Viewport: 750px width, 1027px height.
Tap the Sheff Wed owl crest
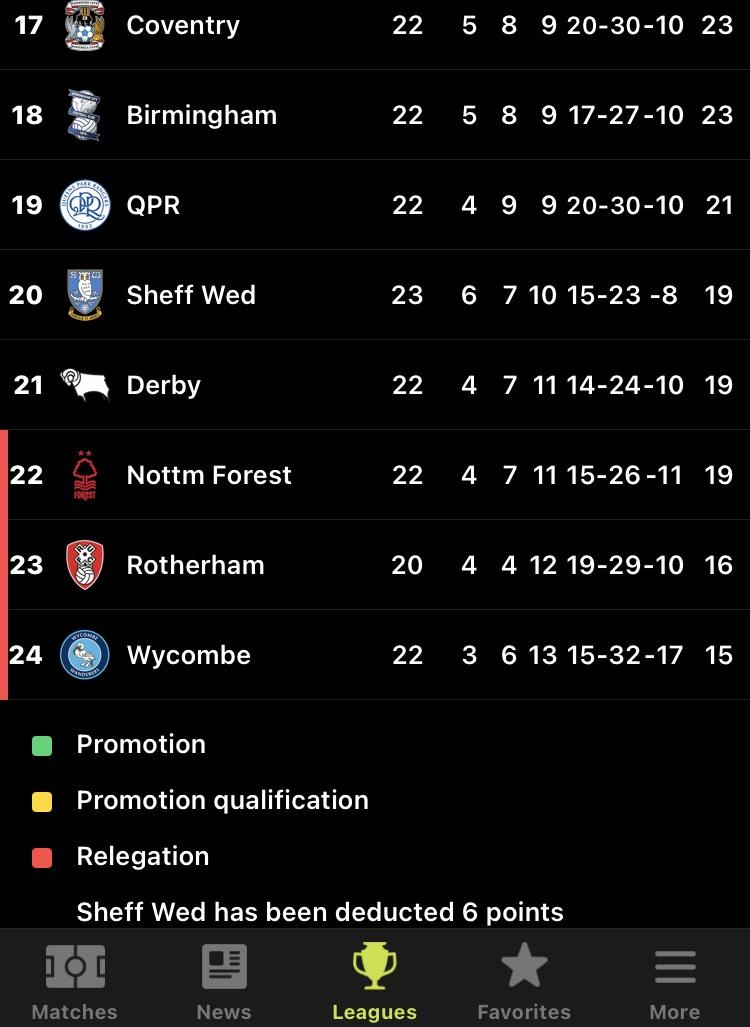[x=84, y=295]
